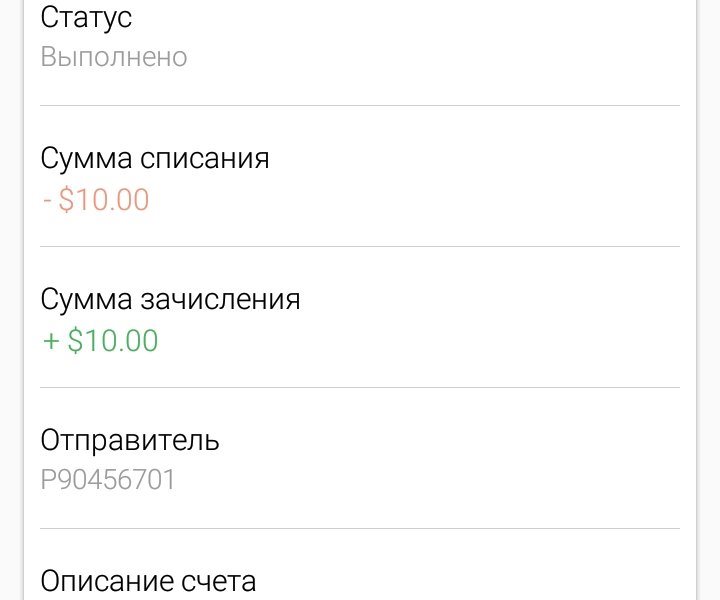The height and width of the screenshot is (600, 720).
Task: Click the divider line below Выполнено
Action: click(360, 106)
